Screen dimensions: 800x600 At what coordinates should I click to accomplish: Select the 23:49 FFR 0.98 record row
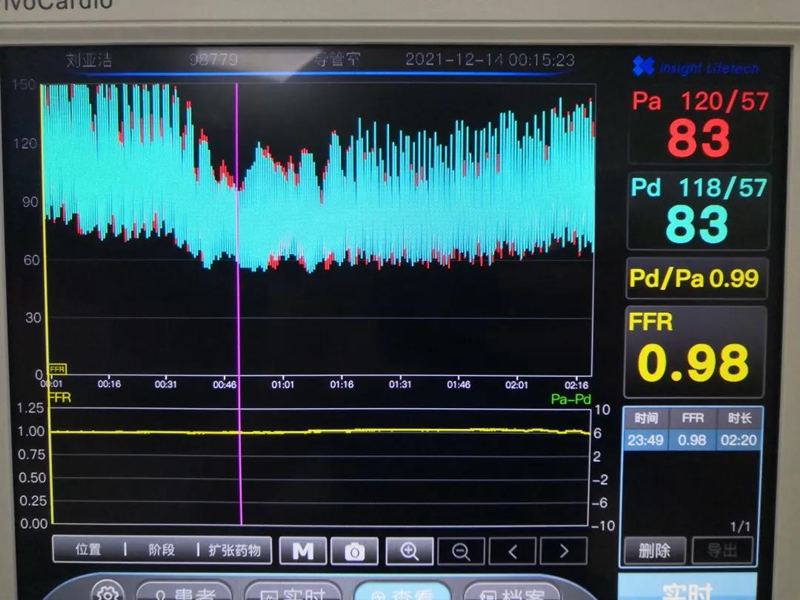tap(692, 440)
